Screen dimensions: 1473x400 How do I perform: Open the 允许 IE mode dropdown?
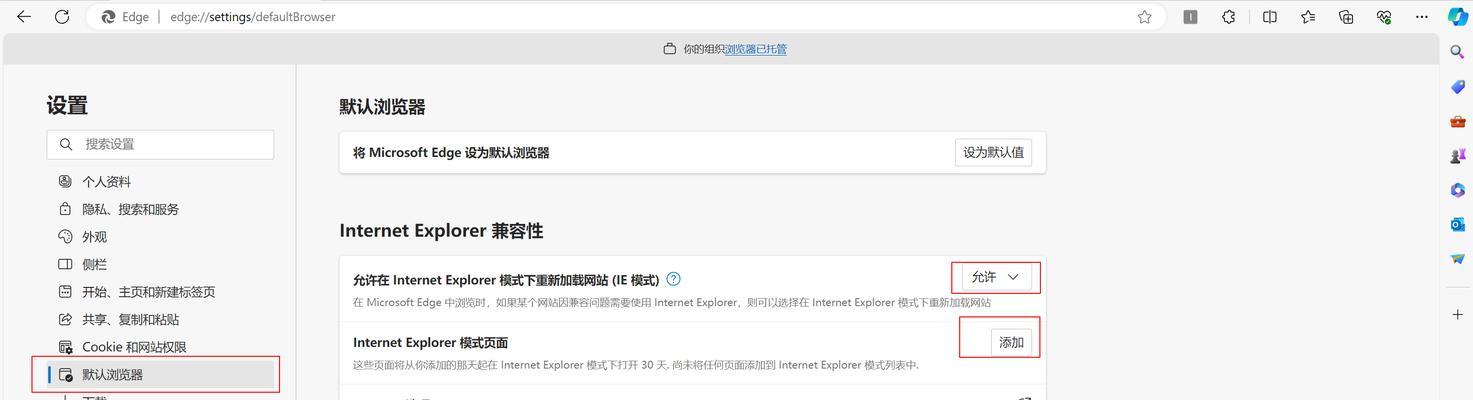coord(996,277)
